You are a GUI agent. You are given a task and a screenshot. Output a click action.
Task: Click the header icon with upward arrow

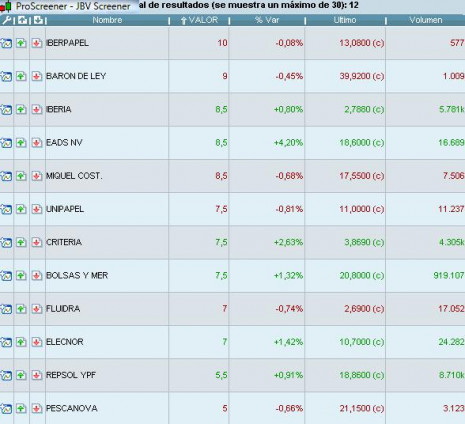pos(22,20)
